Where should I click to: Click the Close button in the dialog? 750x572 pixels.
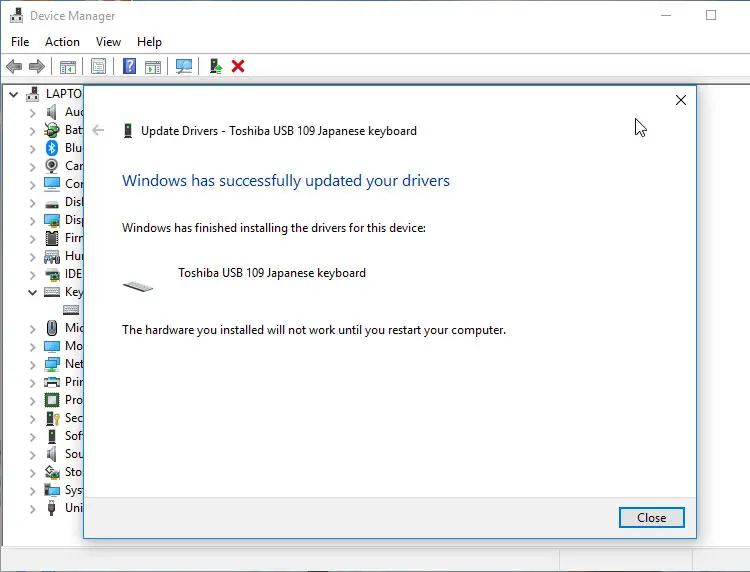tap(651, 517)
